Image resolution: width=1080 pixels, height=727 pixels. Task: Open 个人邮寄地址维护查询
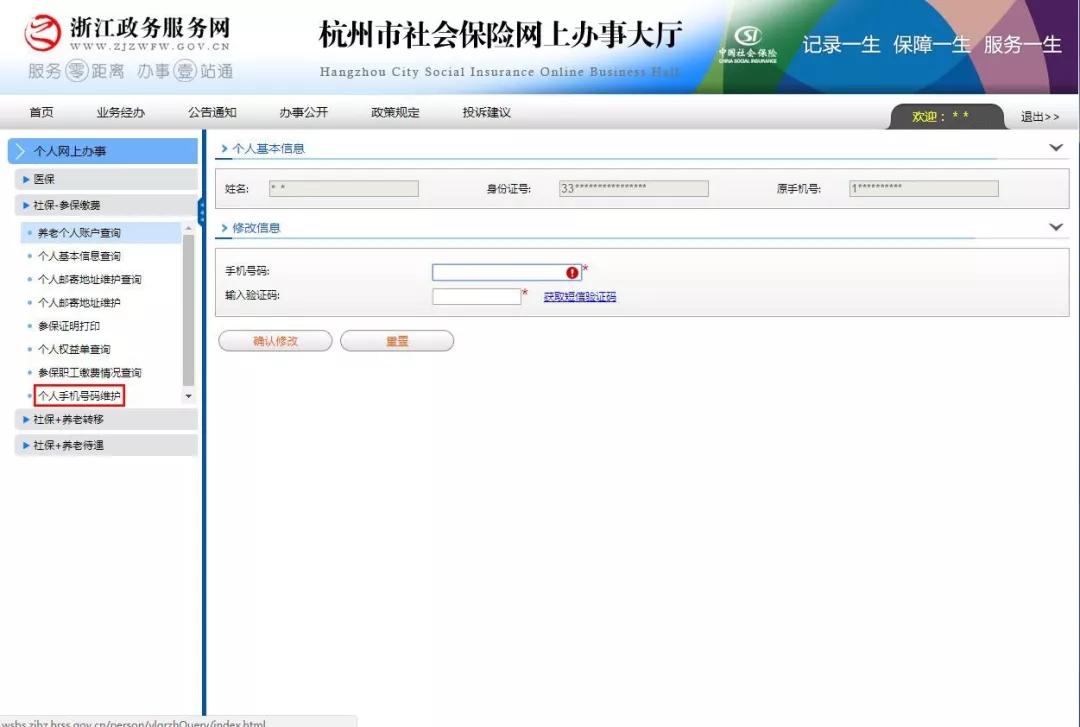click(90, 279)
